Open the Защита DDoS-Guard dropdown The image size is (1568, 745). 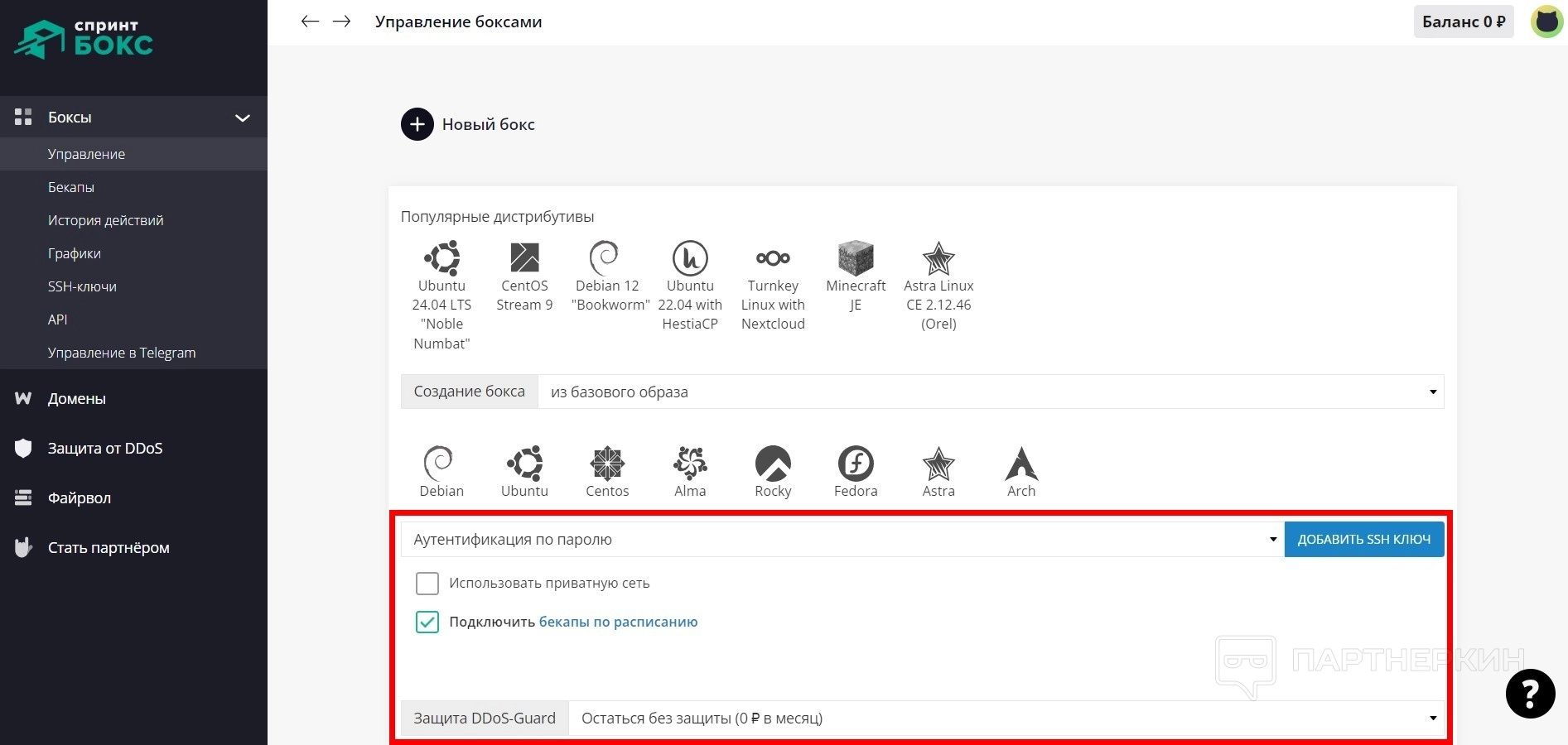[x=1006, y=718]
